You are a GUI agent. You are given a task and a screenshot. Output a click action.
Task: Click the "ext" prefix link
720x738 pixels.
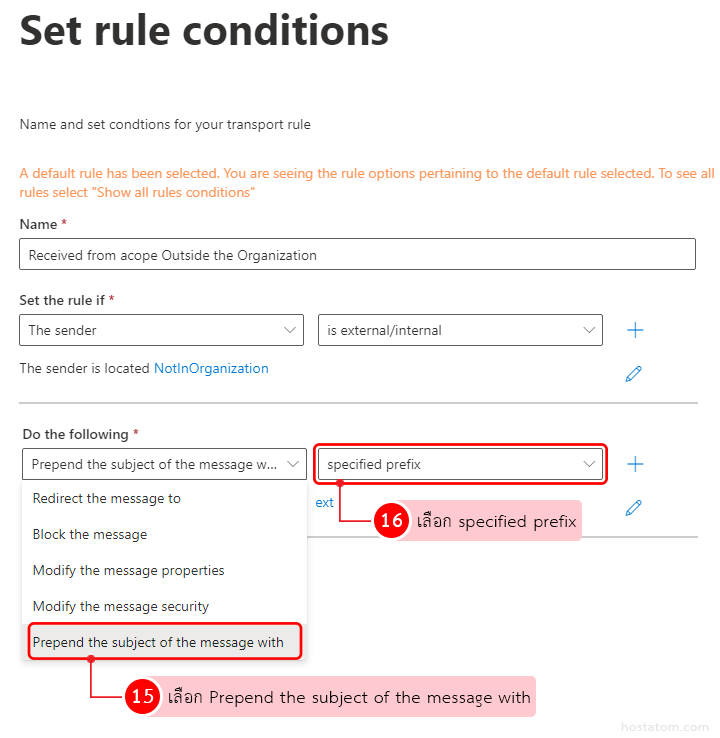[x=324, y=503]
